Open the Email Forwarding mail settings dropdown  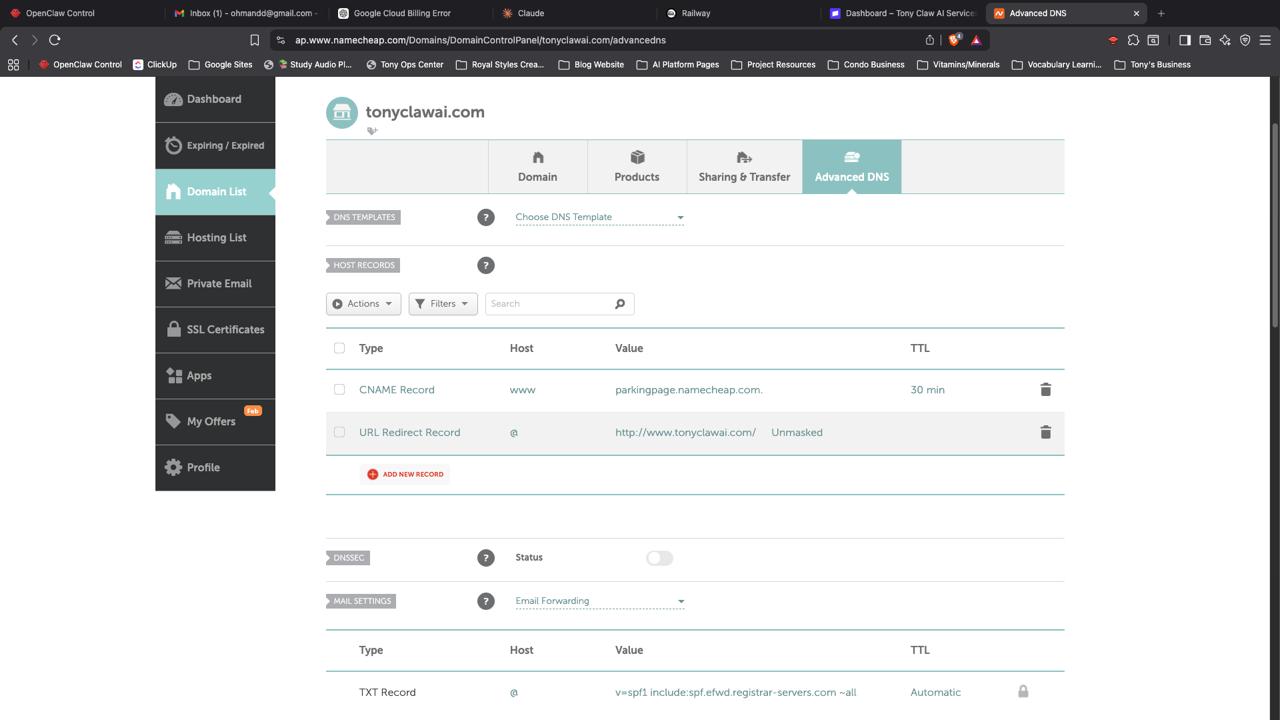(x=599, y=601)
